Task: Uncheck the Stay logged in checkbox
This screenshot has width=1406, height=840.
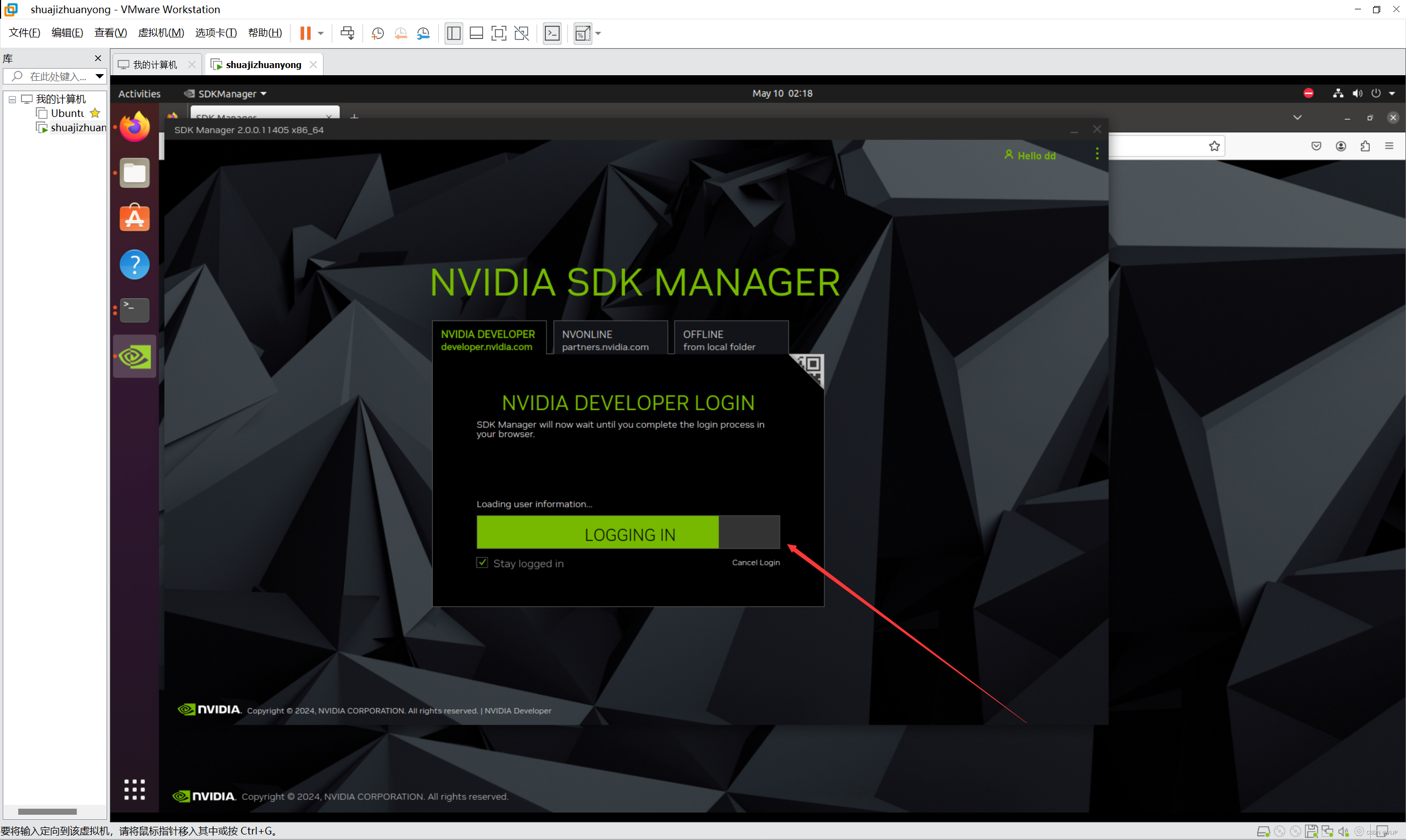Action: tap(482, 563)
